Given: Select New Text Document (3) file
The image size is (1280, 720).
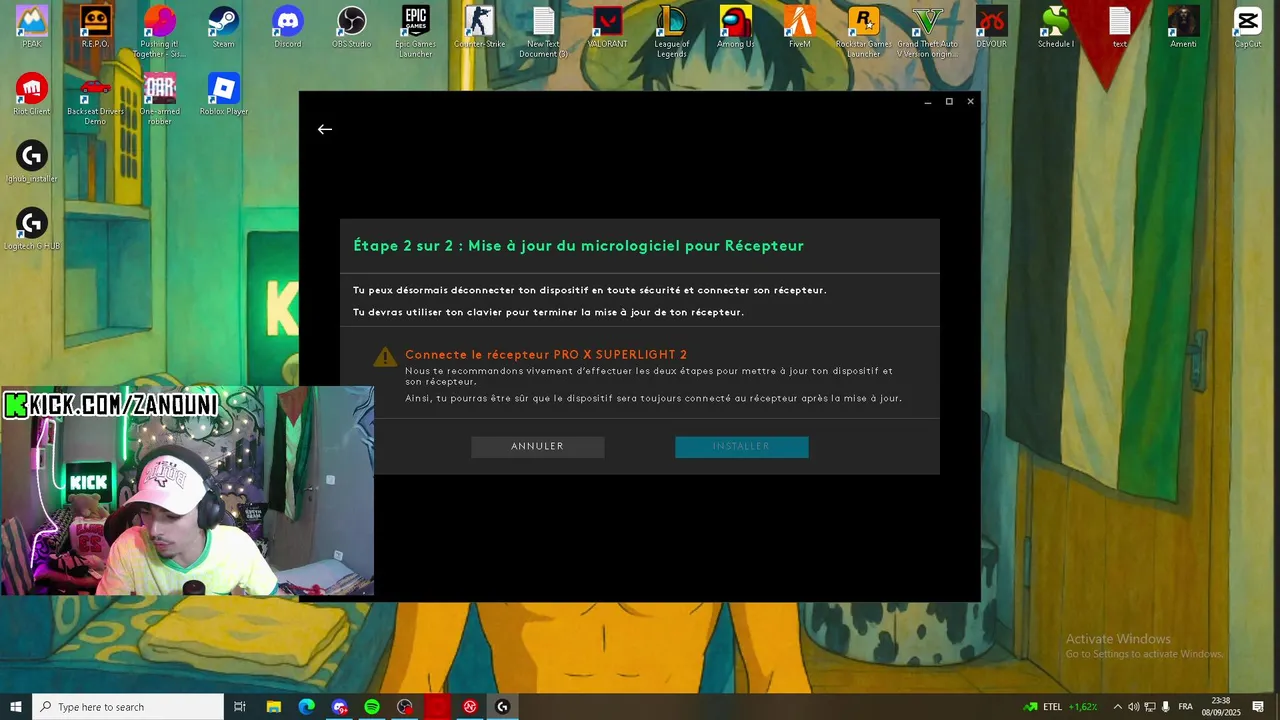Looking at the screenshot, I should [544, 32].
